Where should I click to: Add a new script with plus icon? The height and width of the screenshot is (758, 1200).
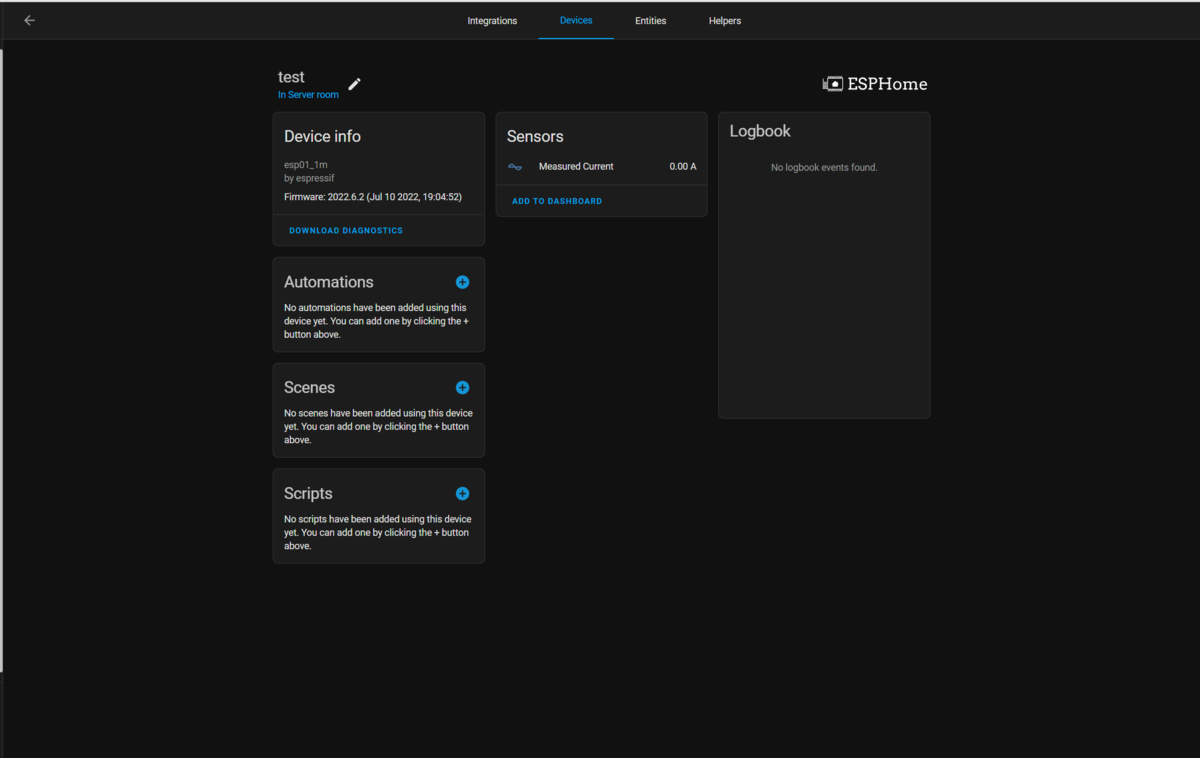[x=462, y=494]
